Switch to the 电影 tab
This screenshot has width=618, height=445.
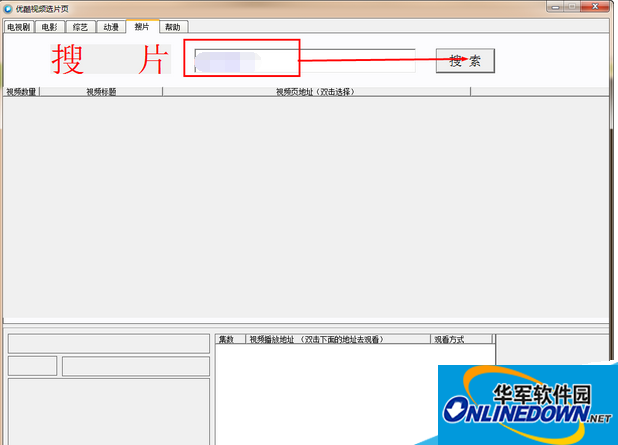50,27
